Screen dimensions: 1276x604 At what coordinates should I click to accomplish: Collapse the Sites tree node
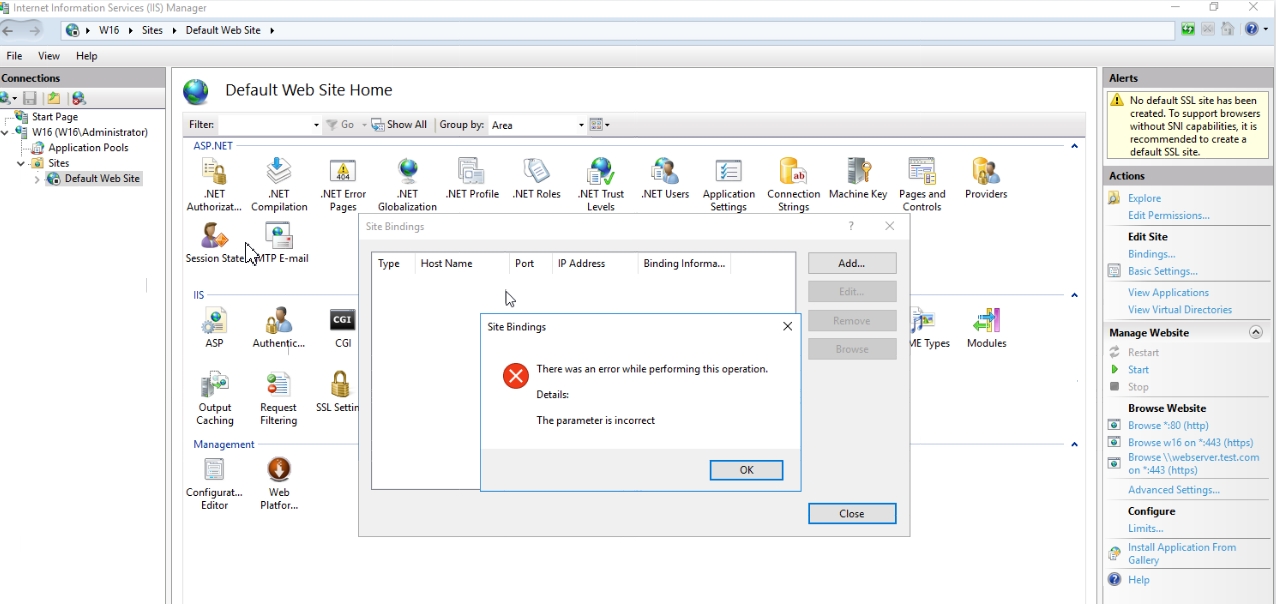coord(21,163)
